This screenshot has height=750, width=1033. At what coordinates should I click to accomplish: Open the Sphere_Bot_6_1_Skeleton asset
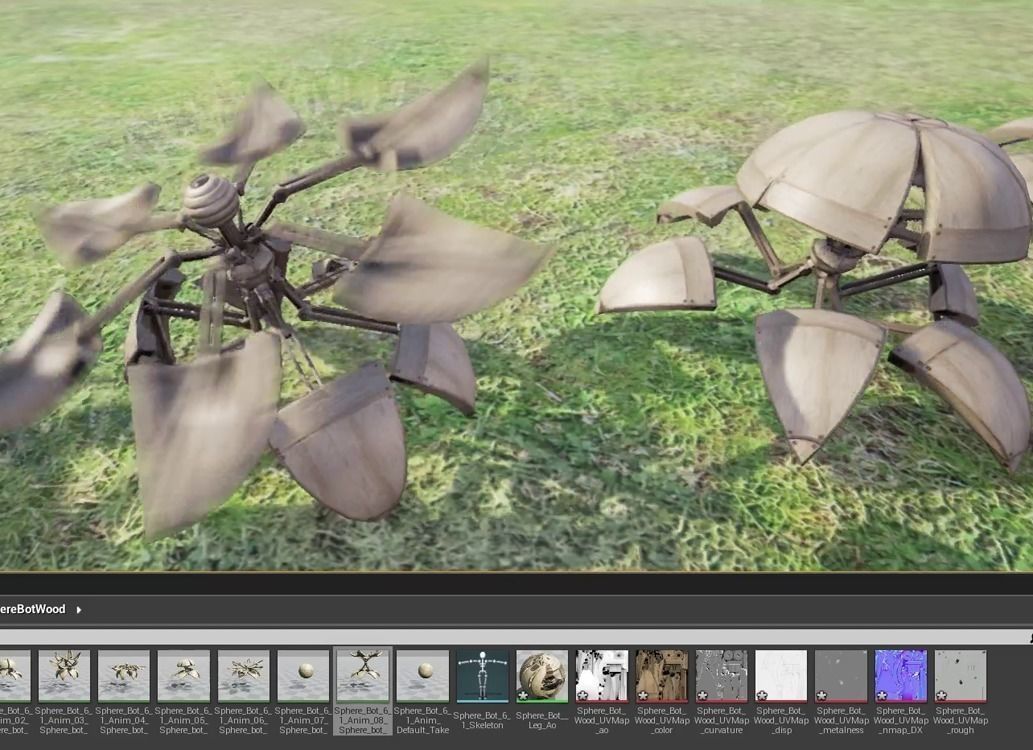point(482,689)
